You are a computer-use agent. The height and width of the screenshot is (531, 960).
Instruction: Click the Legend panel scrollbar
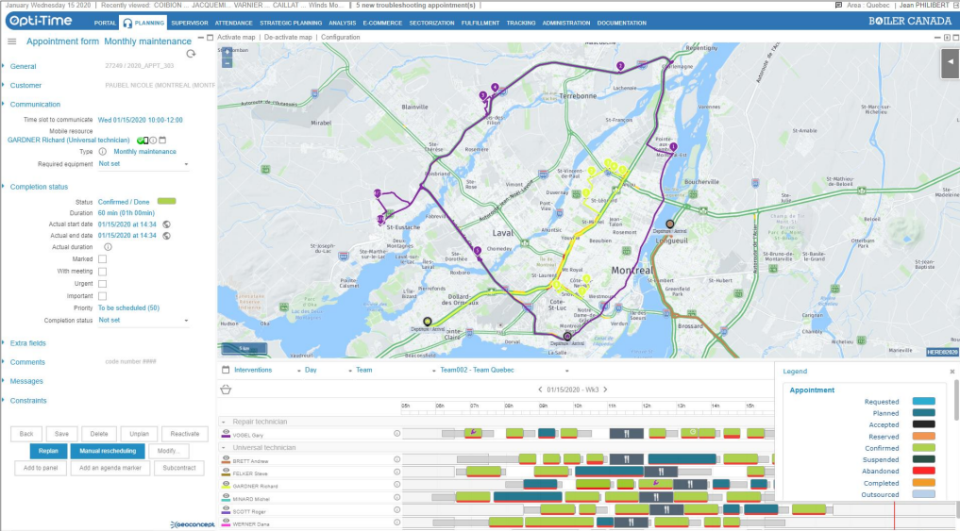[956, 401]
